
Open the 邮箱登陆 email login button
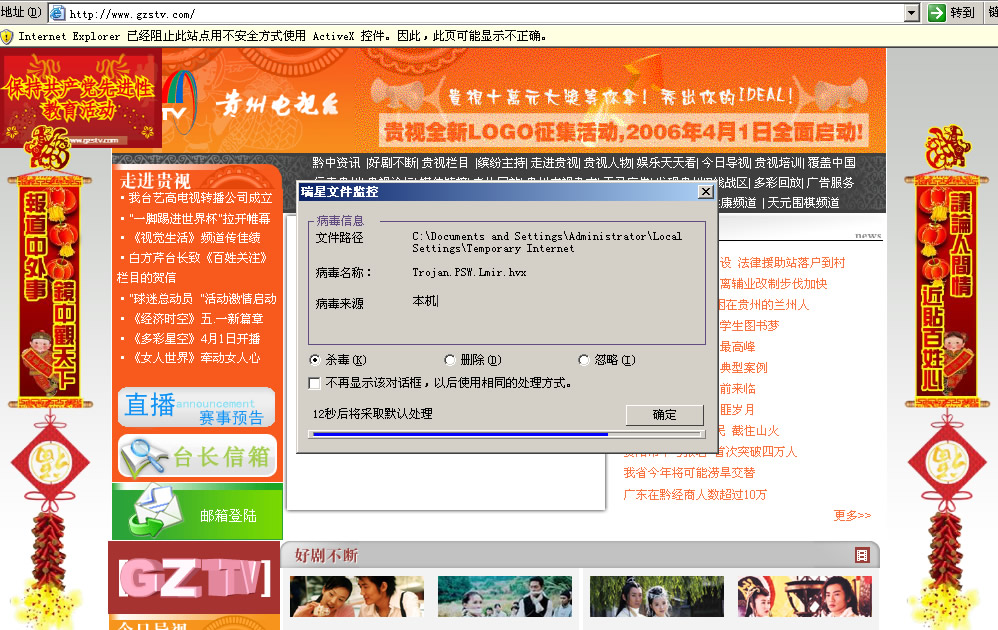pos(197,512)
